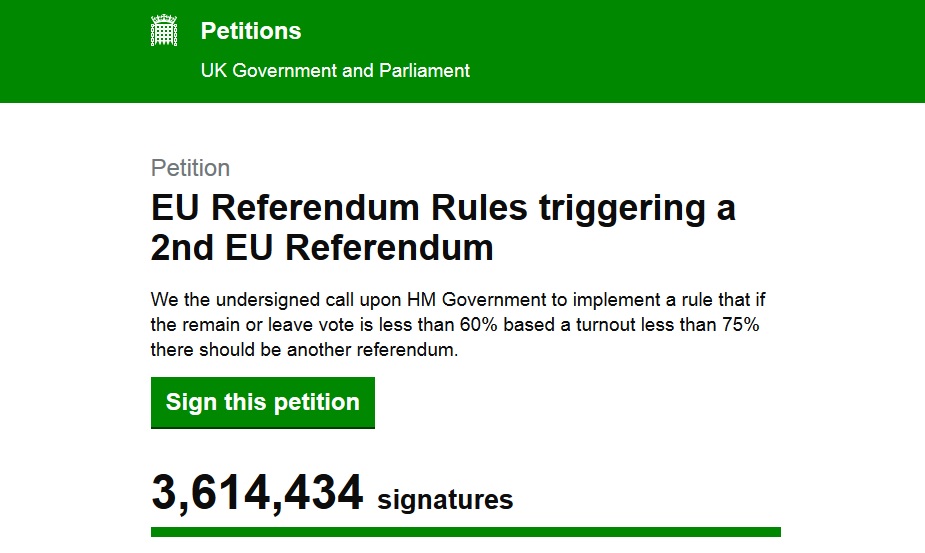Click the grey Petition label

pyautogui.click(x=190, y=168)
